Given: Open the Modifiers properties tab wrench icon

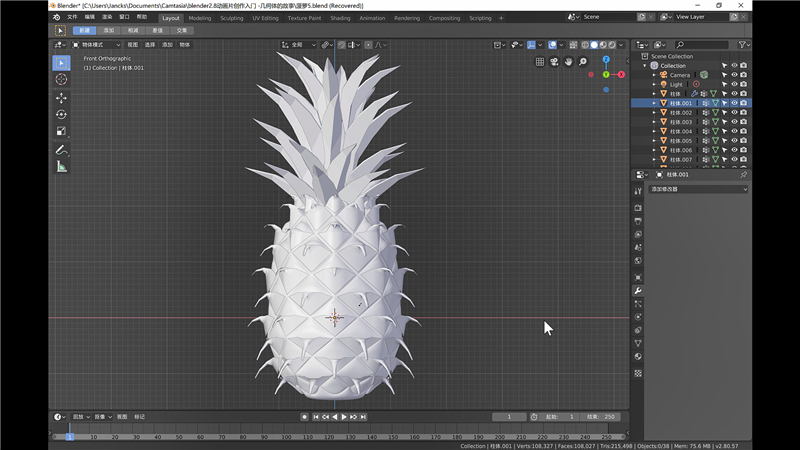Looking at the screenshot, I should [x=638, y=291].
